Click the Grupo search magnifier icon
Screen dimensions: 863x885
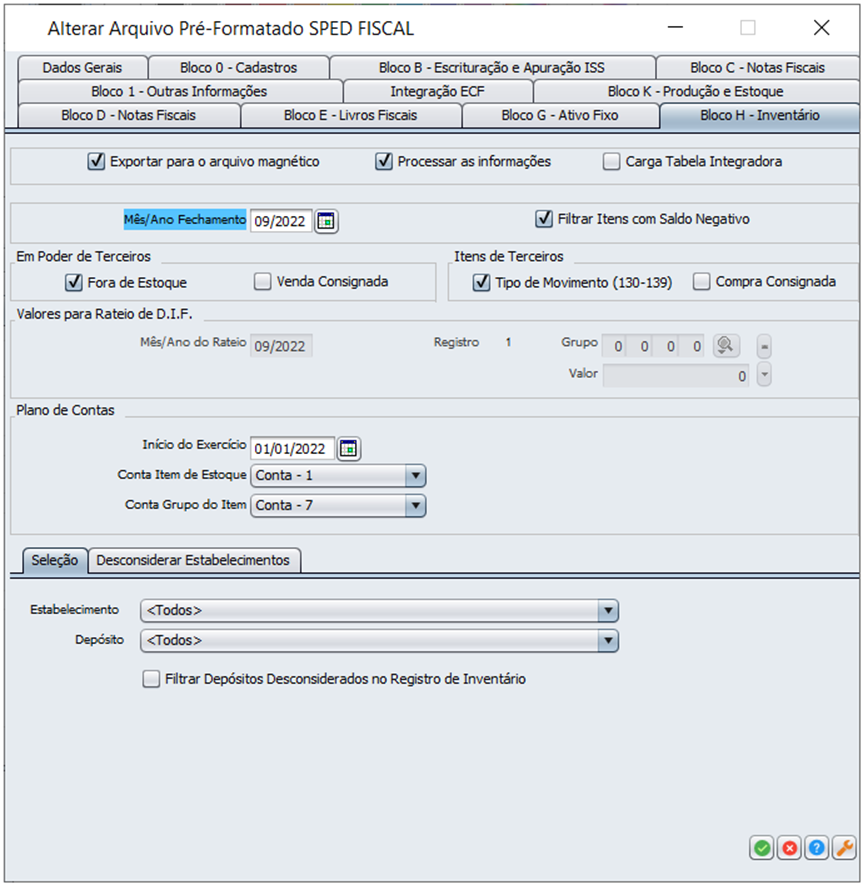tap(726, 345)
